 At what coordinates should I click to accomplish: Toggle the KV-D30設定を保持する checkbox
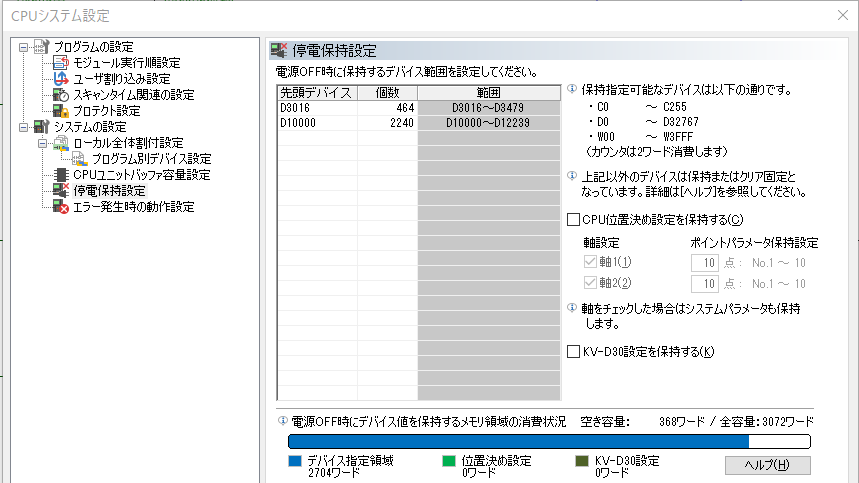point(573,351)
